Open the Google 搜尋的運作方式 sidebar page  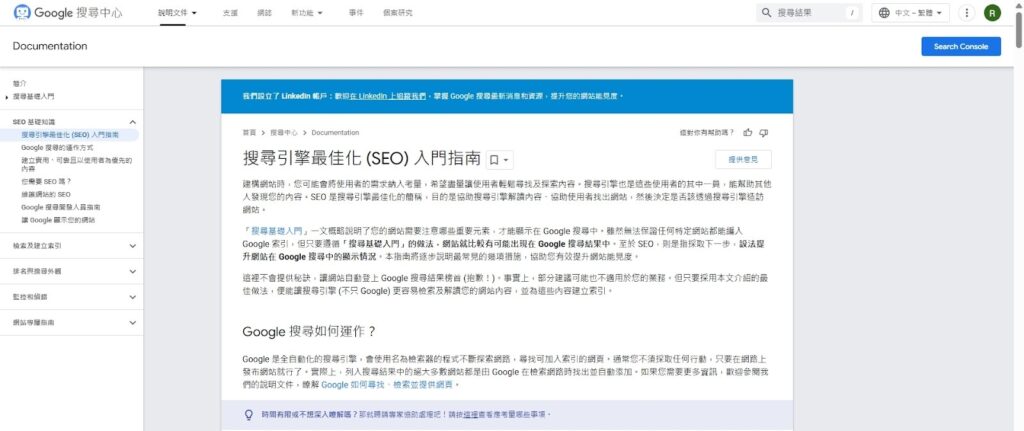[56, 147]
